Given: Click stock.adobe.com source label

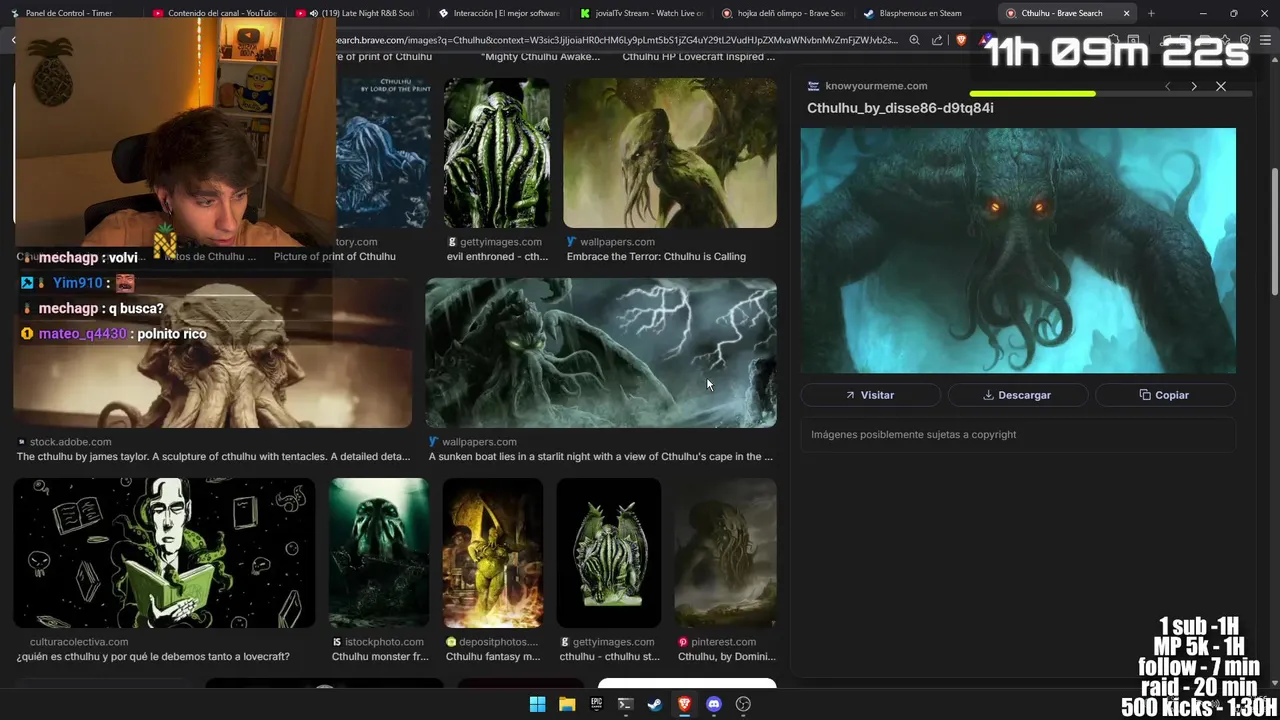Looking at the screenshot, I should 70,442.
